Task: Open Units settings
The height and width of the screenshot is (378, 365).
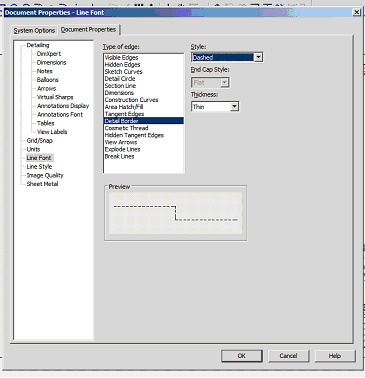Action: tap(33, 149)
